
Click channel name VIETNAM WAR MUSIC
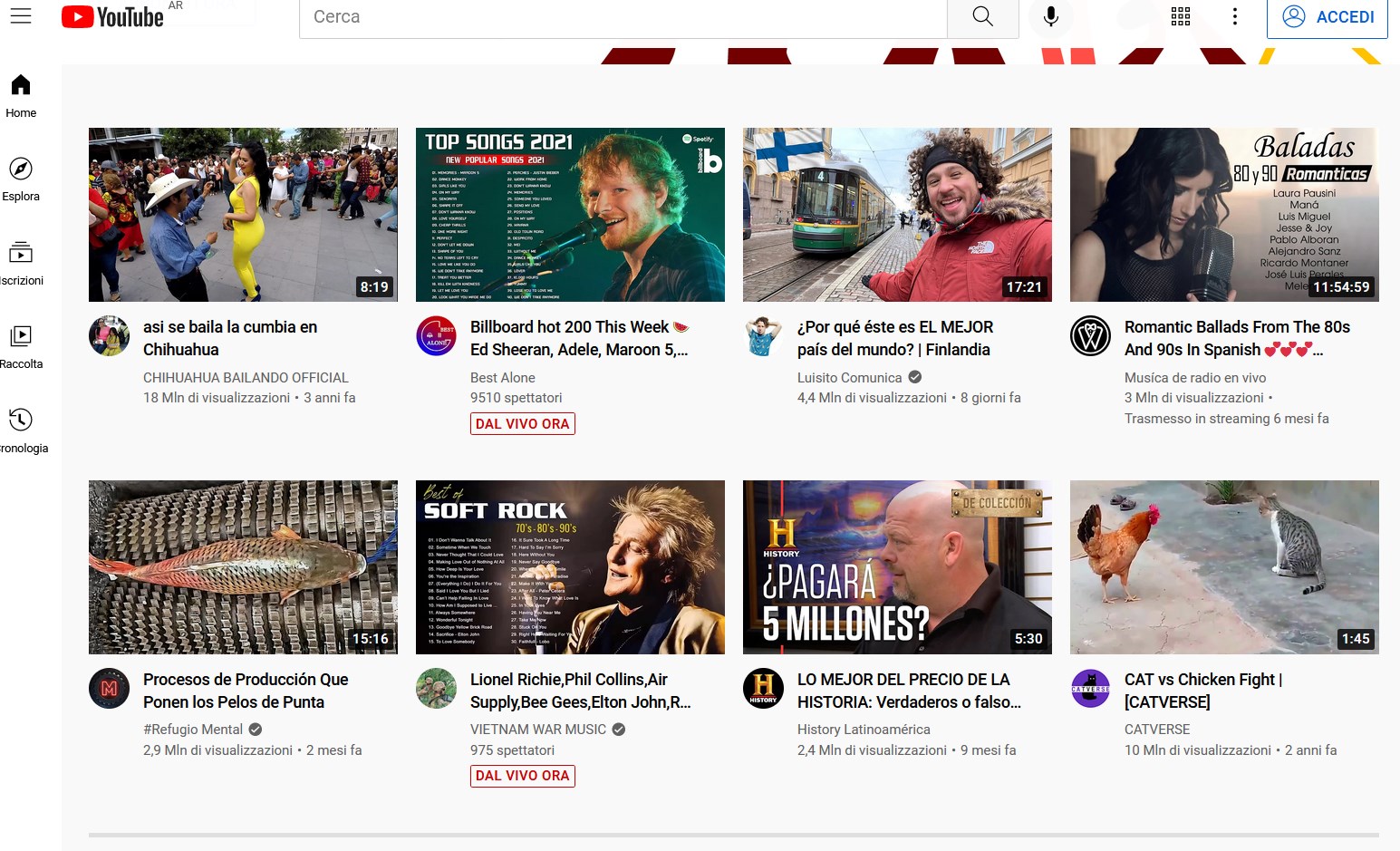click(538, 730)
